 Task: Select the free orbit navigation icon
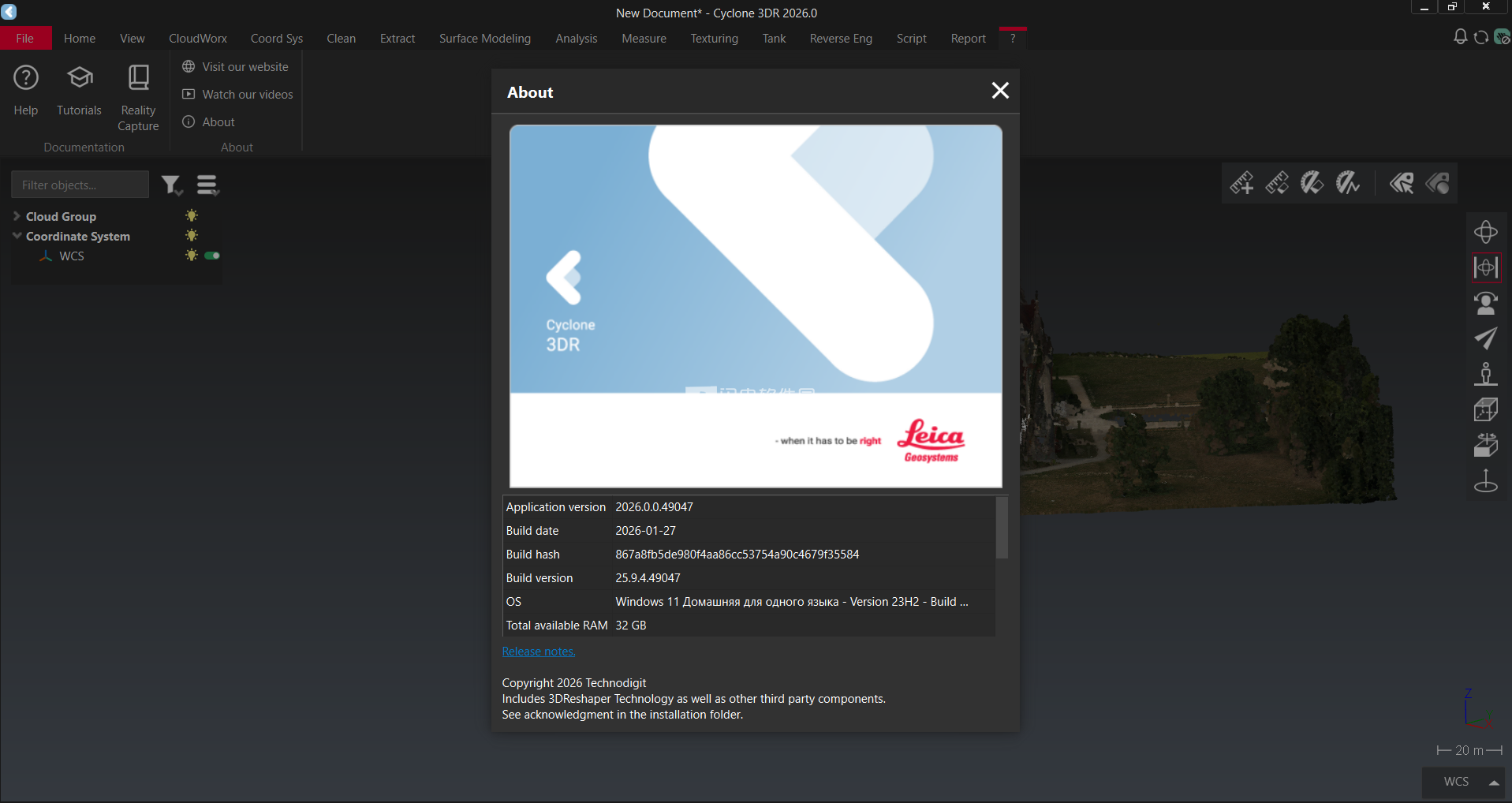(1485, 232)
